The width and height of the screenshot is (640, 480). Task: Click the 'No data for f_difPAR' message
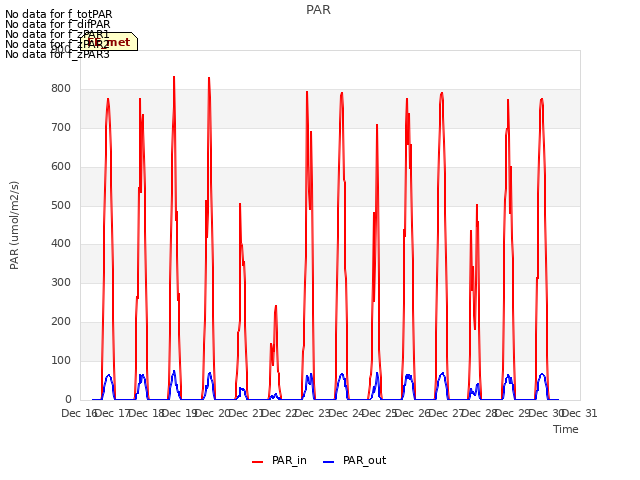point(58,24)
